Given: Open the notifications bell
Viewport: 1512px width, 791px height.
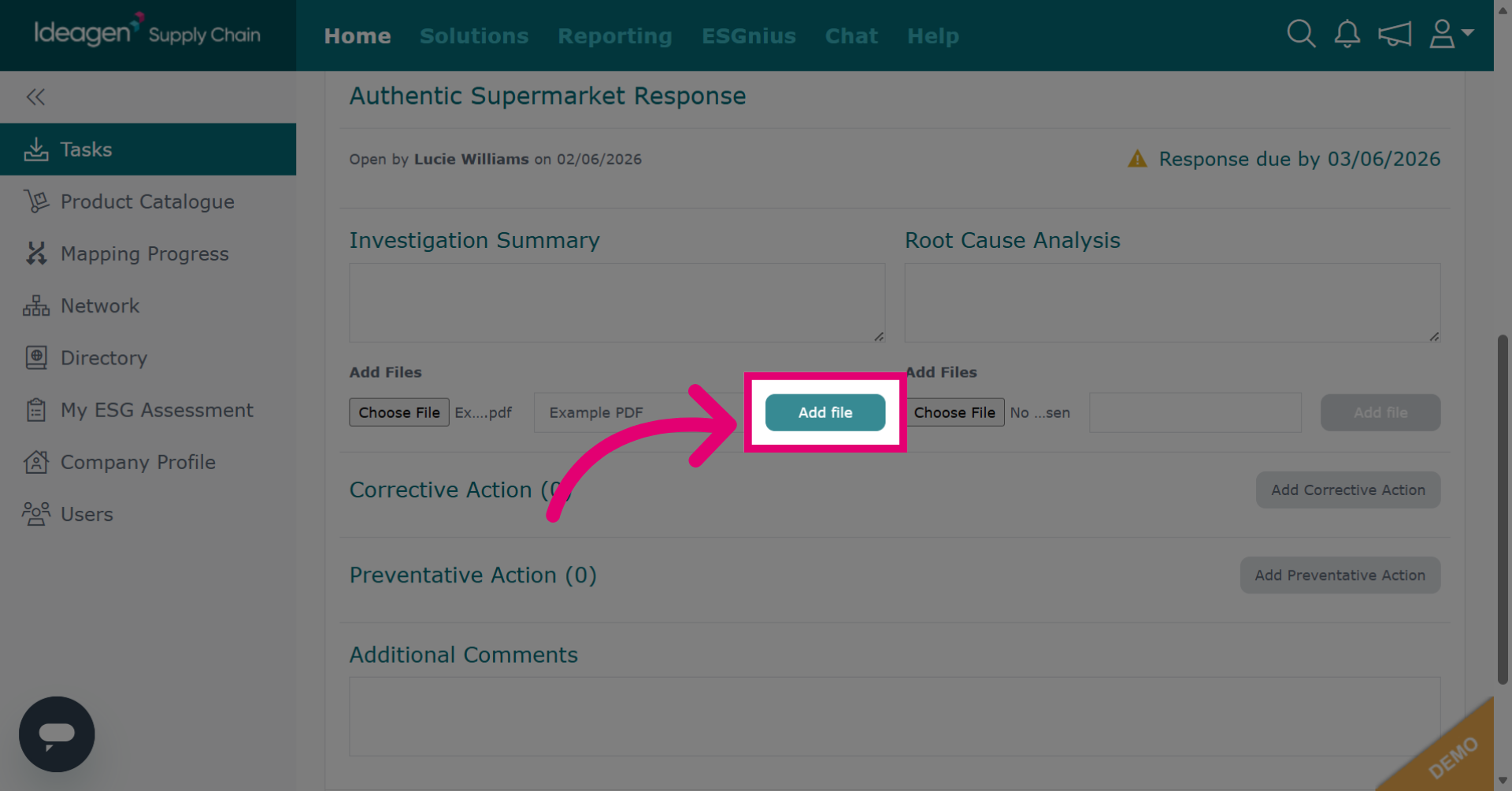Looking at the screenshot, I should click(x=1347, y=34).
